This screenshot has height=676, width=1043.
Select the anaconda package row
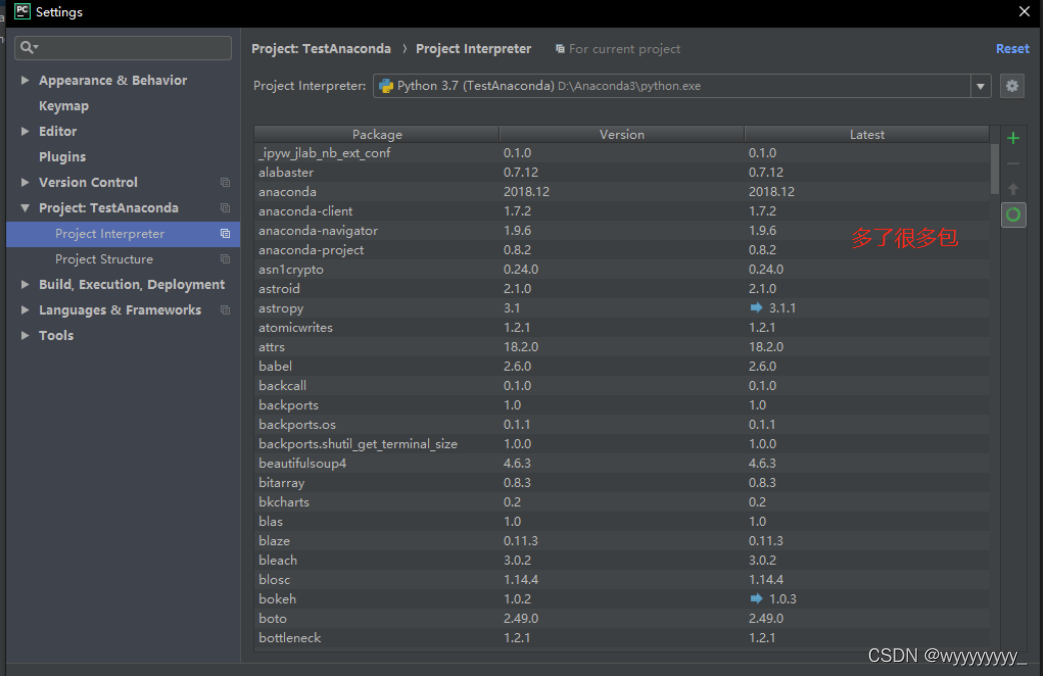[622, 192]
